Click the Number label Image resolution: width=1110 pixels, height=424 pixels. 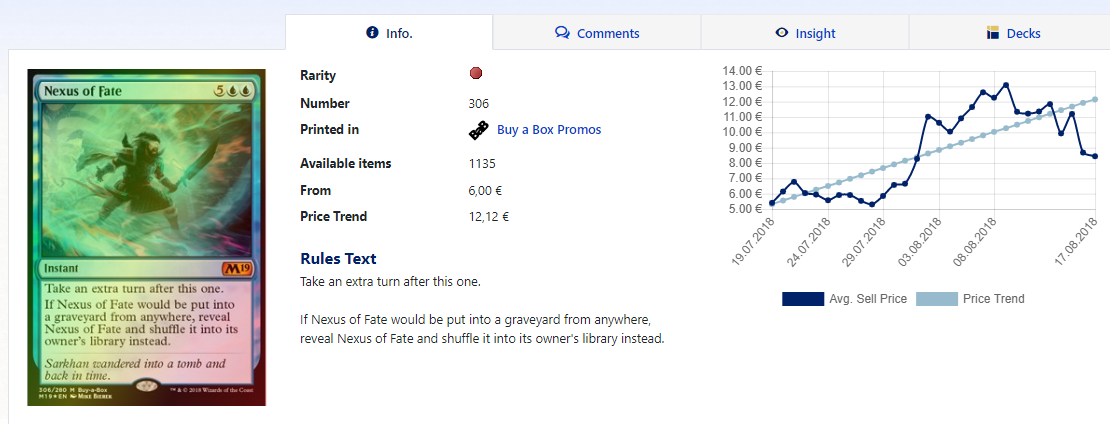click(325, 103)
